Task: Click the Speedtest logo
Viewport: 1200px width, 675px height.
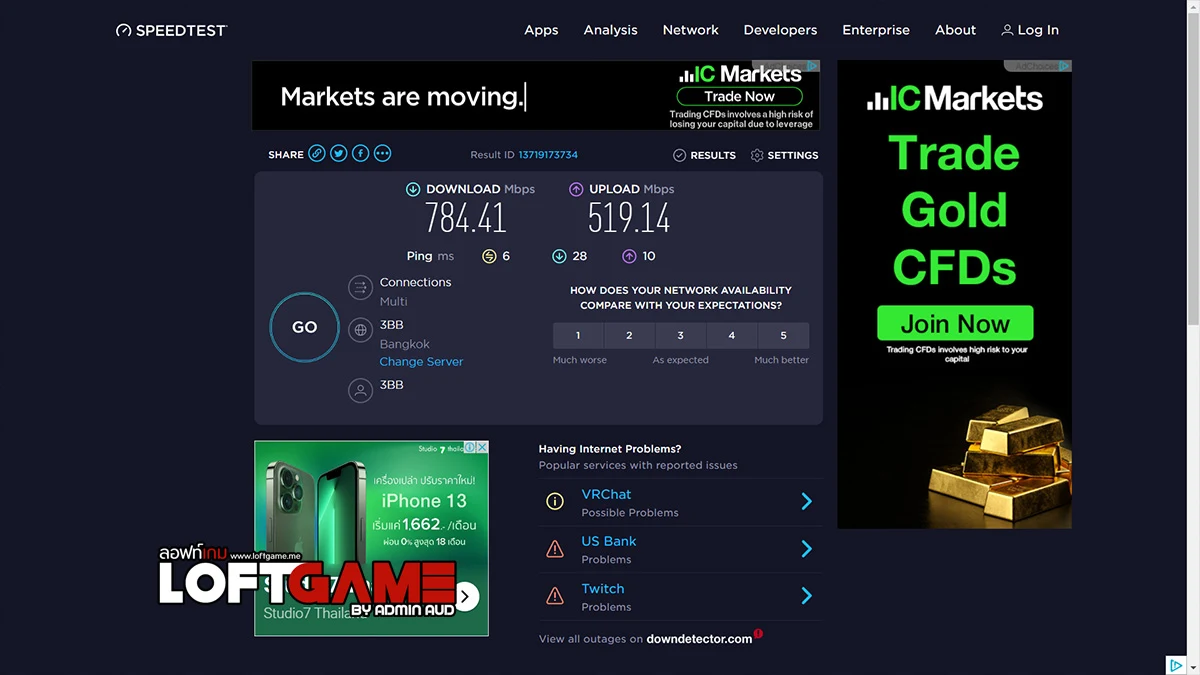Action: pyautogui.click(x=171, y=30)
